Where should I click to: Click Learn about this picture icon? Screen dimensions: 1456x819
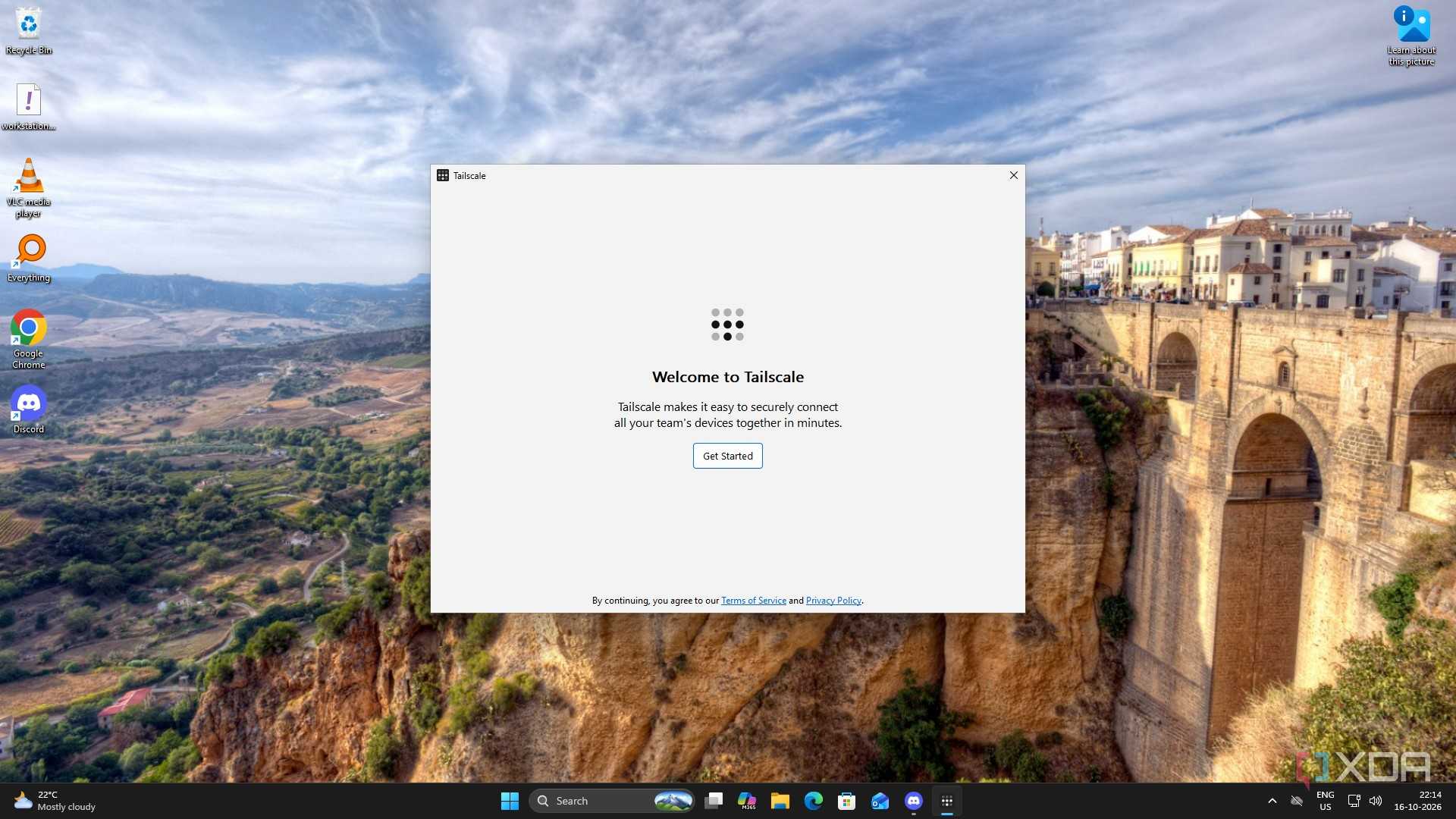coord(1411,36)
